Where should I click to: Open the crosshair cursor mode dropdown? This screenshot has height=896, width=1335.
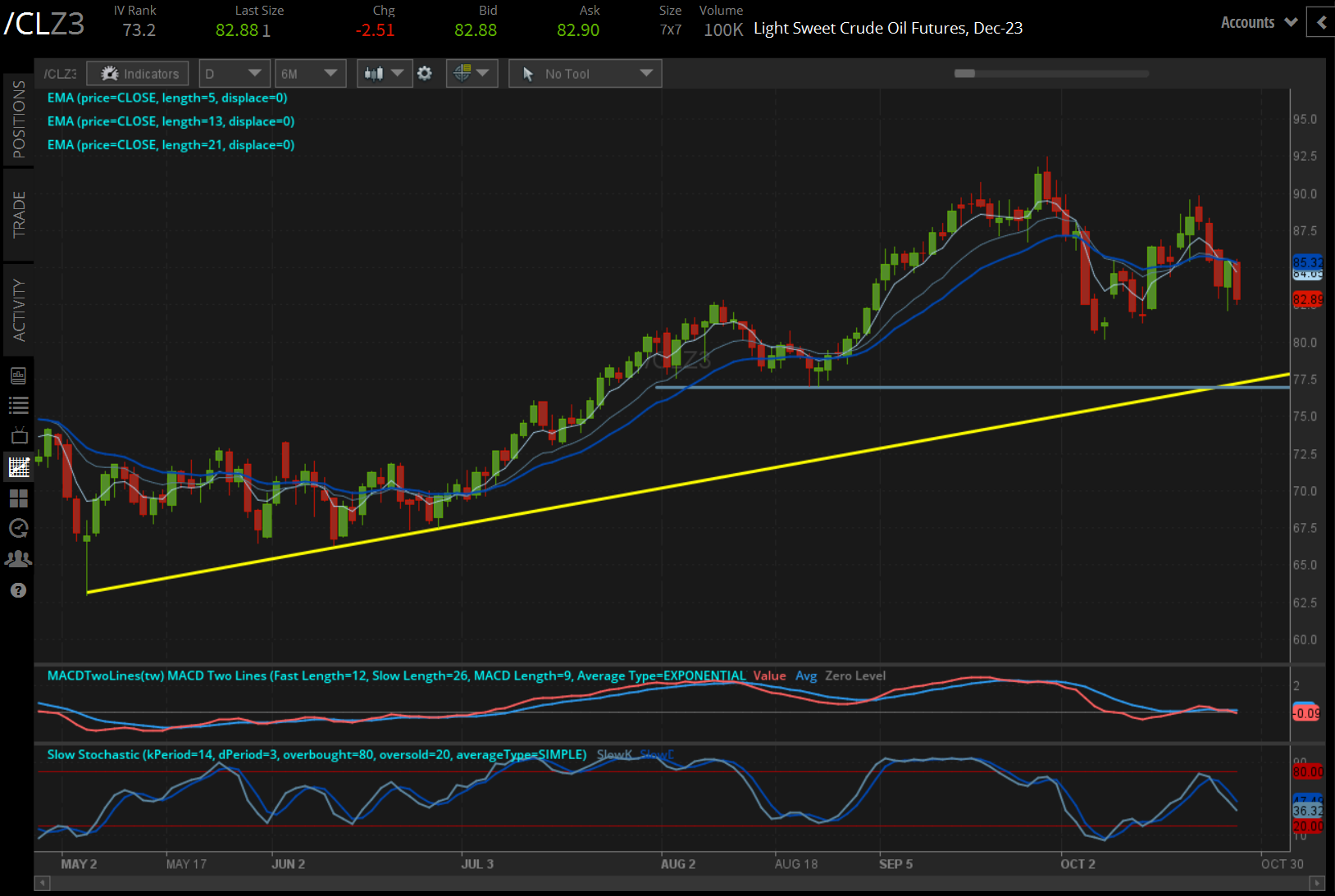tap(471, 74)
